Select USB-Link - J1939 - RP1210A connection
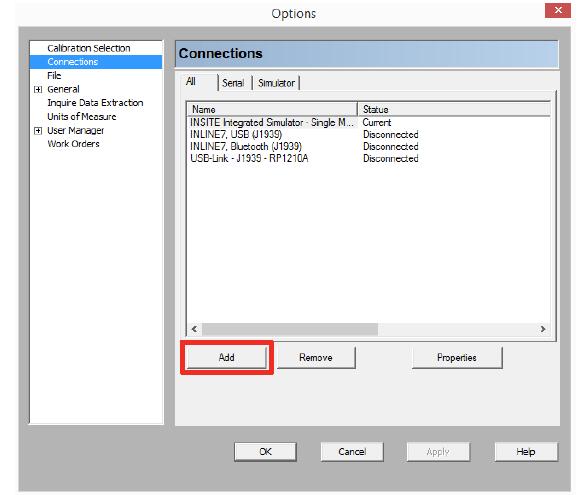Screen dimensions: 585x495 tap(249, 158)
